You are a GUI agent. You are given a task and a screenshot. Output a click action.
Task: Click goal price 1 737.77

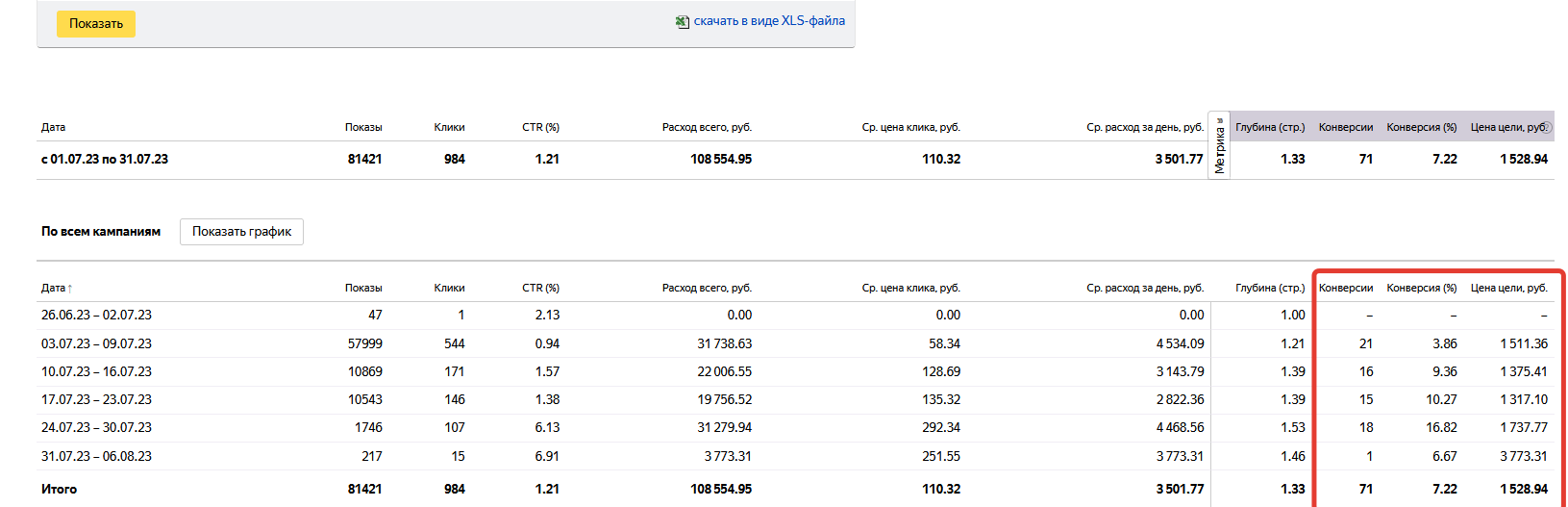point(1525,427)
